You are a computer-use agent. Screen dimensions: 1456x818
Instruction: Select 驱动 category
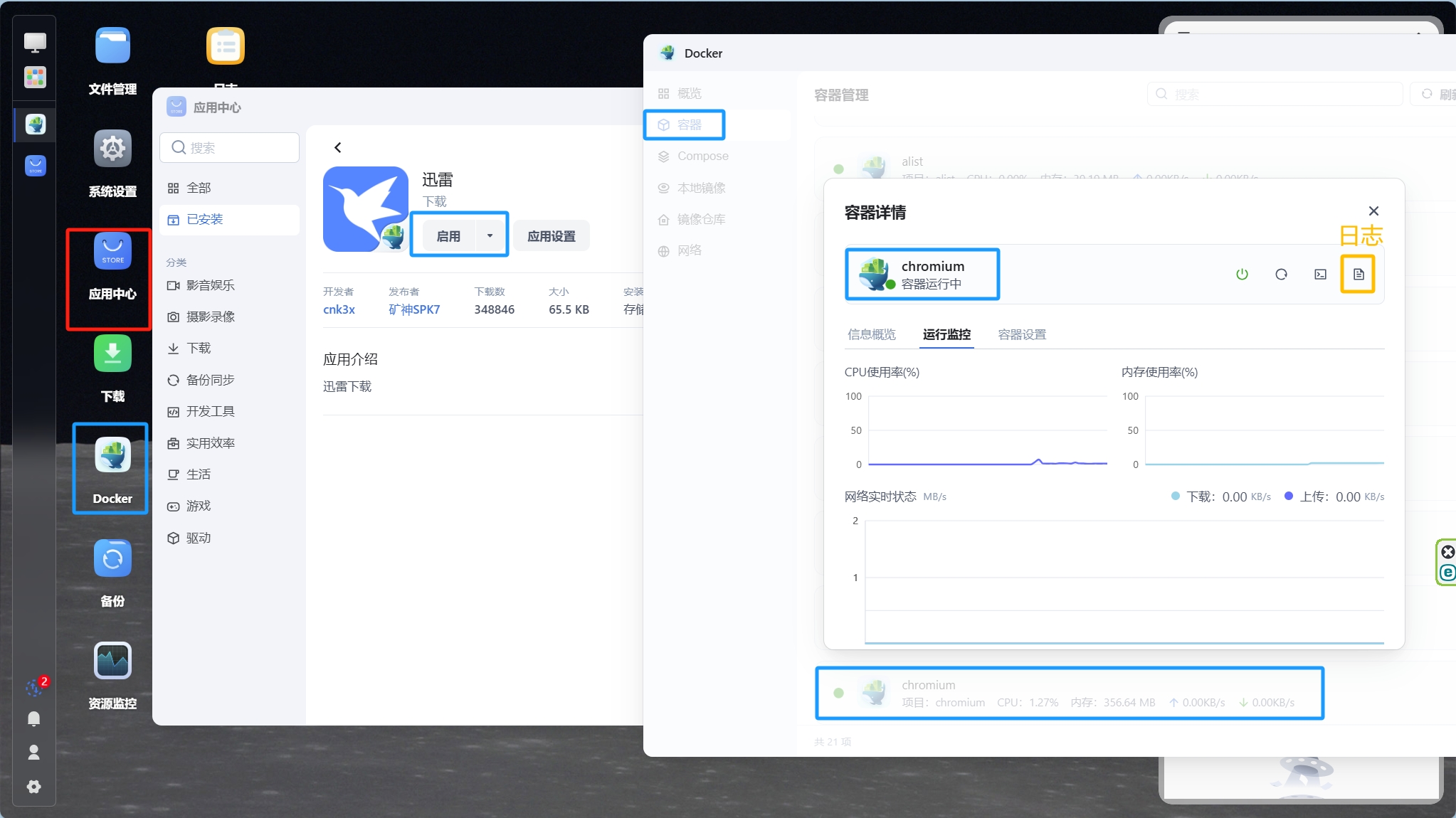pyautogui.click(x=229, y=538)
